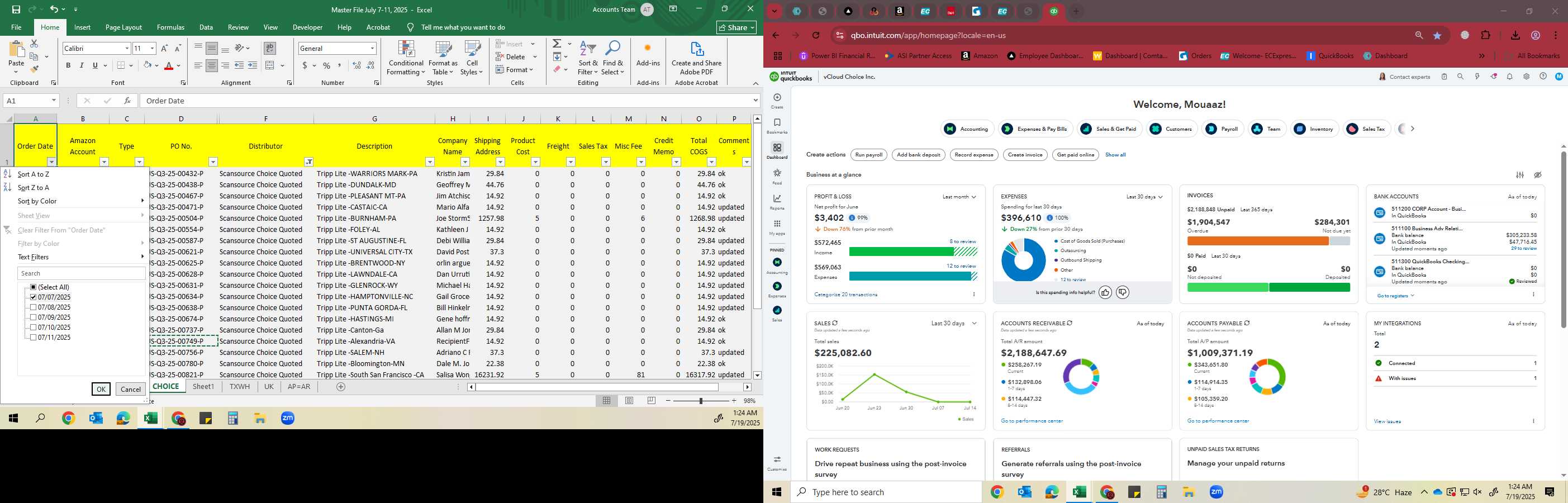Open the Excel Data ribbon tab
1568x503 pixels.
click(206, 27)
